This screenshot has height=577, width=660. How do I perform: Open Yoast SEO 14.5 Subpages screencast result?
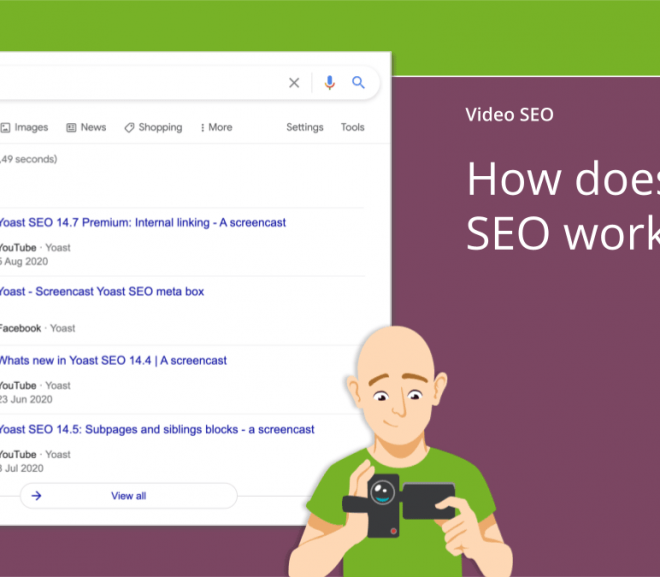(x=157, y=430)
